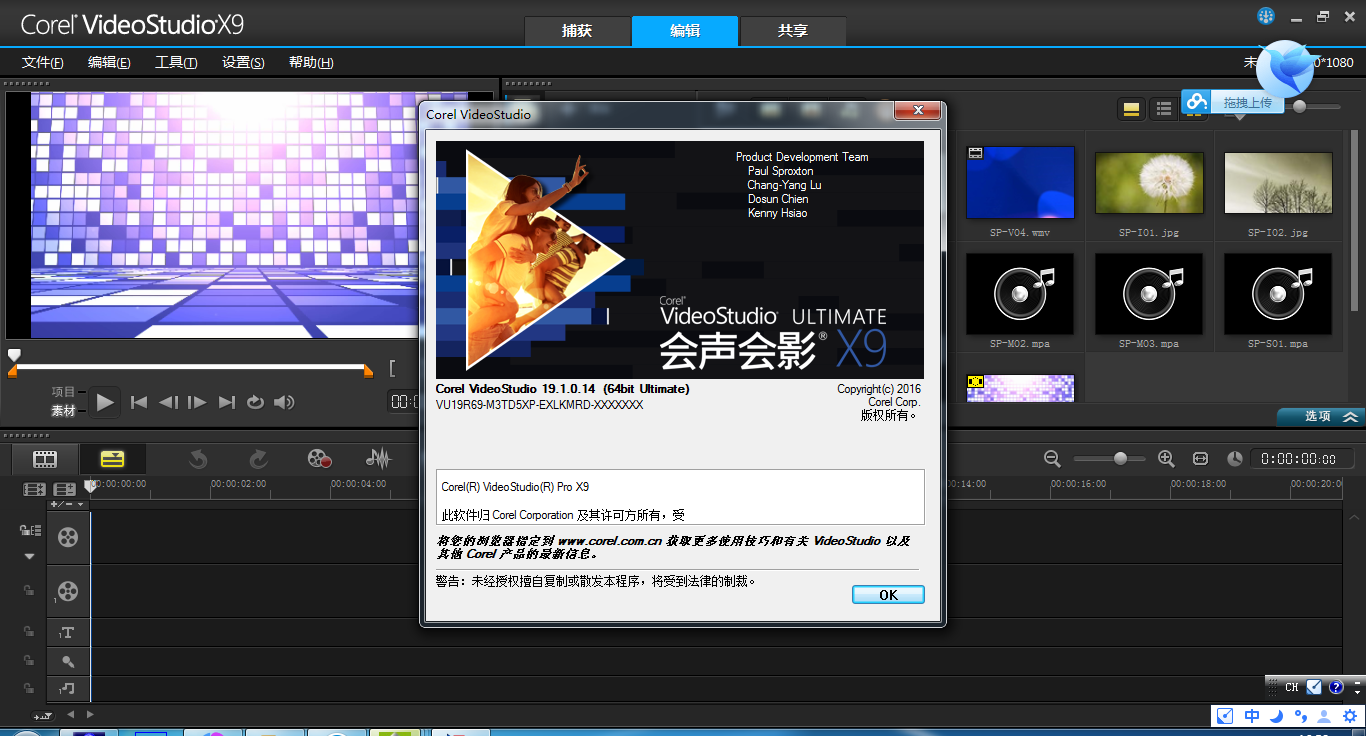Select the SP-M02.mpa audio thumbnail
The image size is (1366, 736).
click(x=1020, y=293)
